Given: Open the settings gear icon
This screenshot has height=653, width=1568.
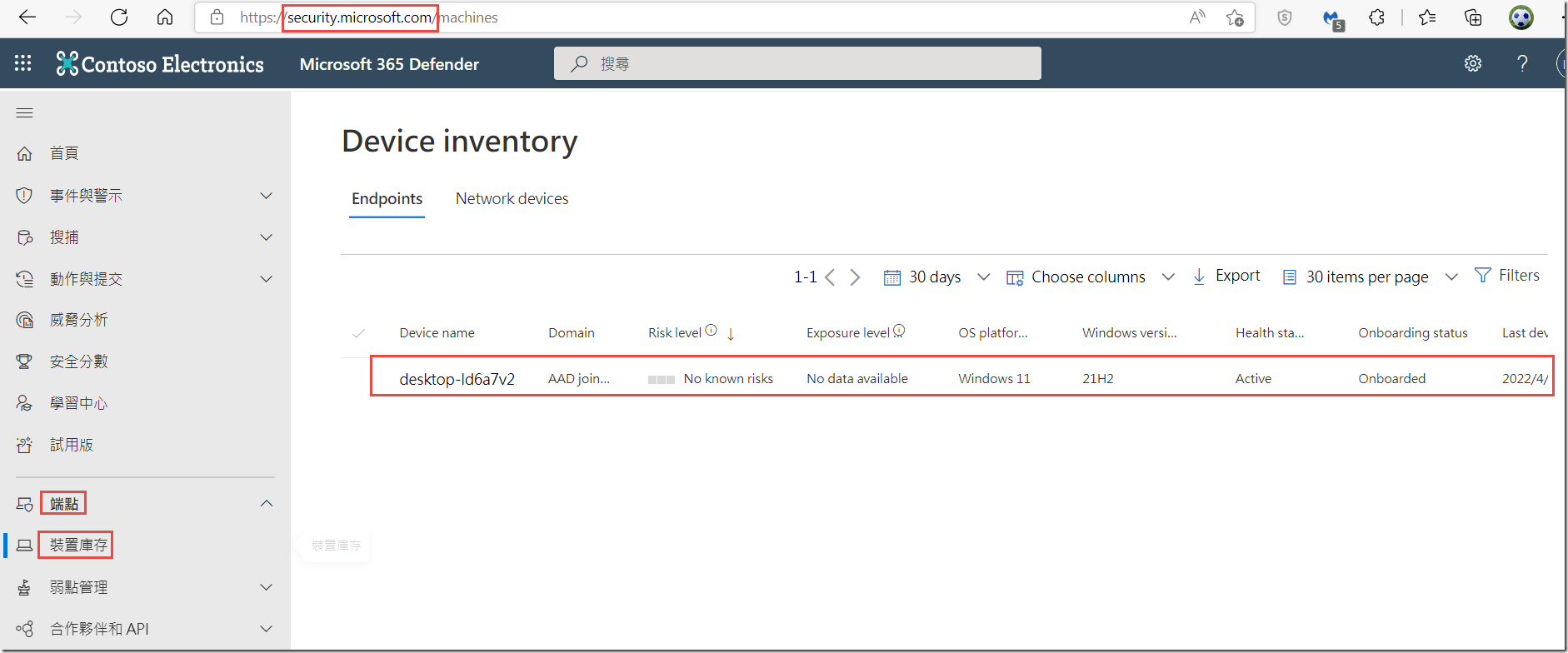Looking at the screenshot, I should tap(1473, 63).
